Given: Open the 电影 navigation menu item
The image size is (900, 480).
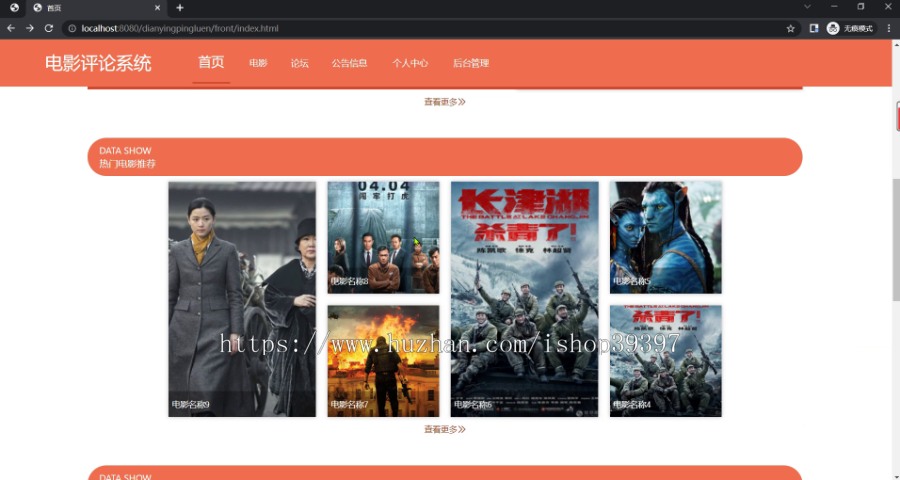Looking at the screenshot, I should (x=258, y=63).
